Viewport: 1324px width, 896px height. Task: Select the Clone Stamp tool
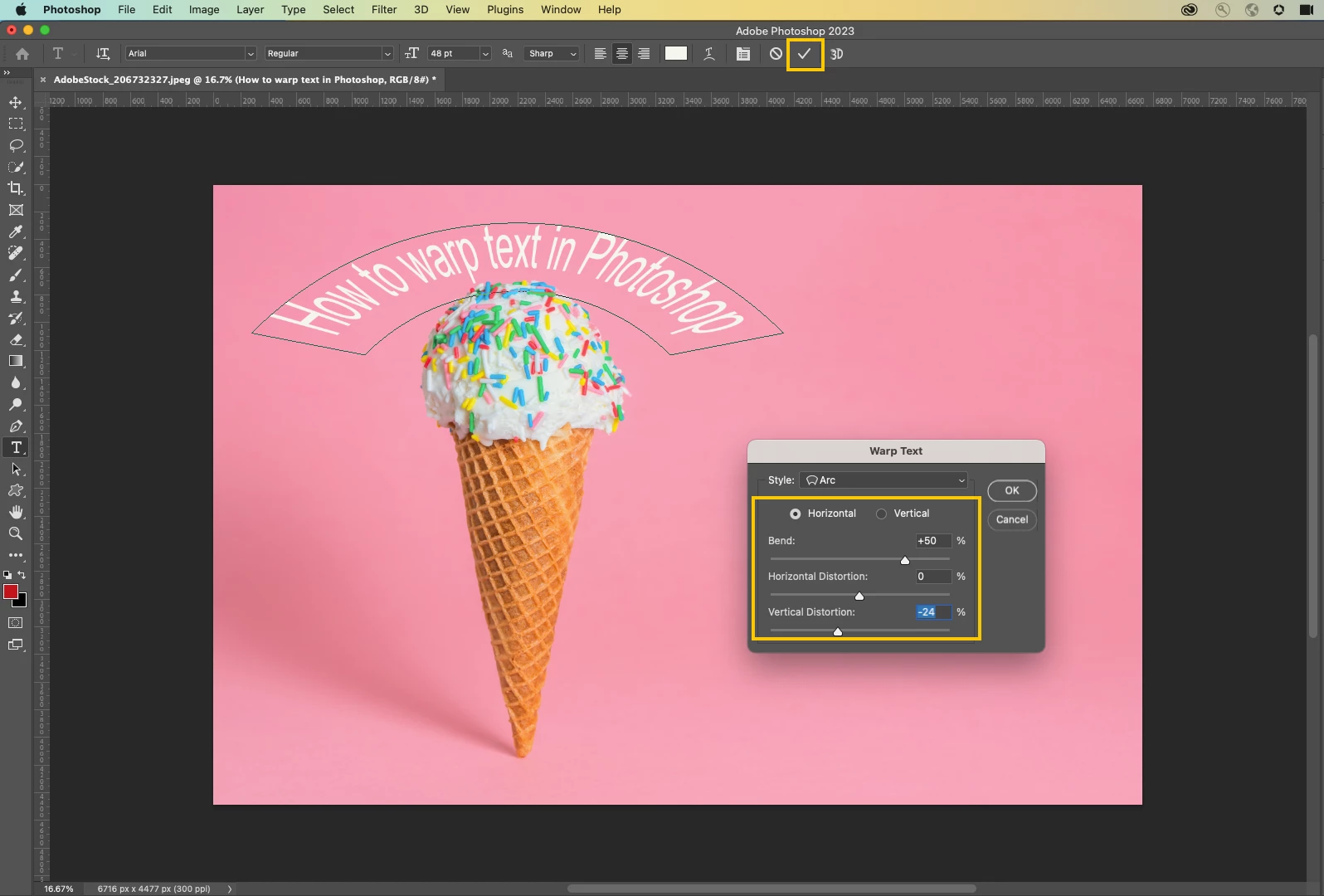16,296
